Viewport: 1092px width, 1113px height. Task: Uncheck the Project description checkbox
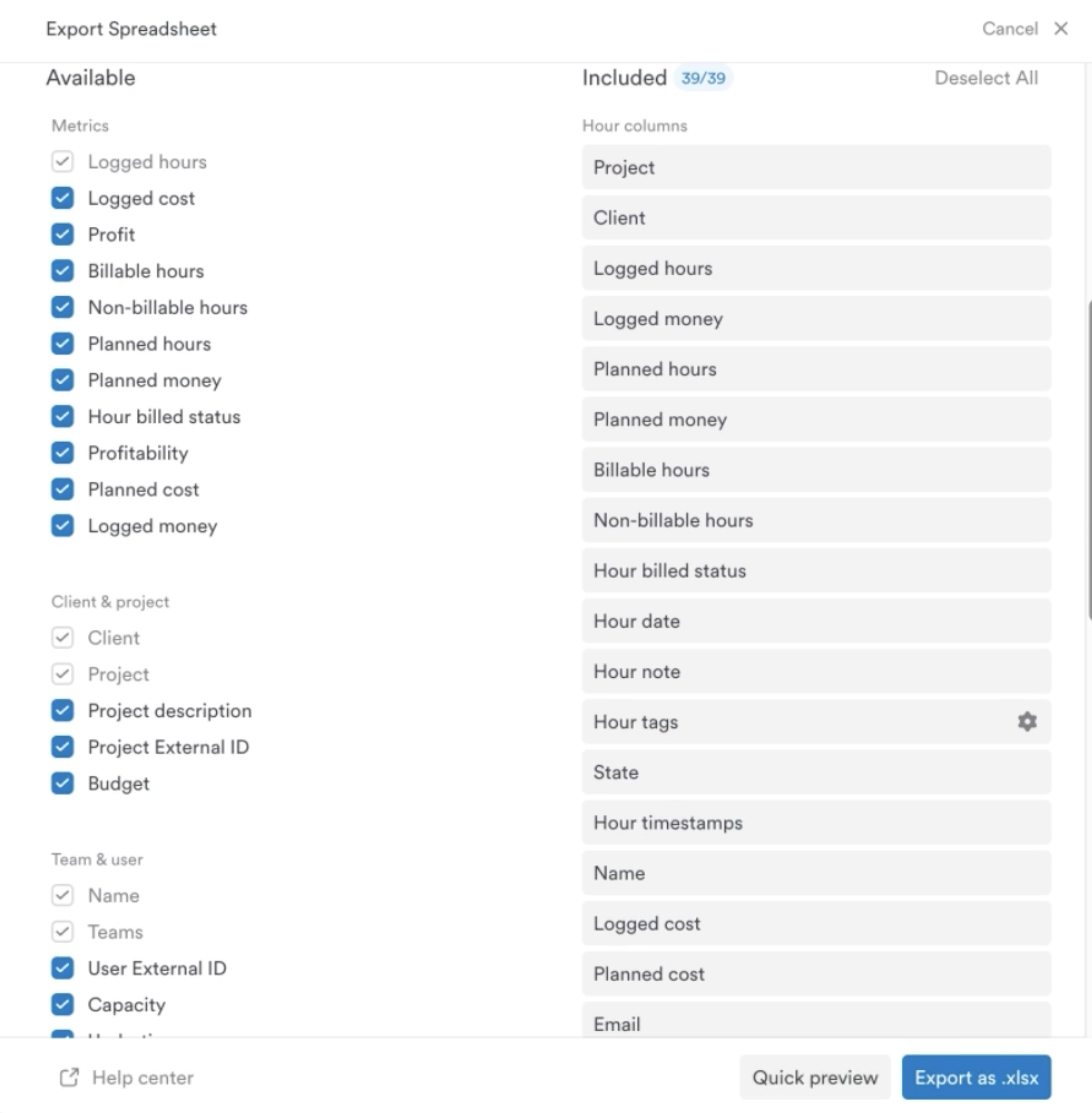click(x=62, y=710)
